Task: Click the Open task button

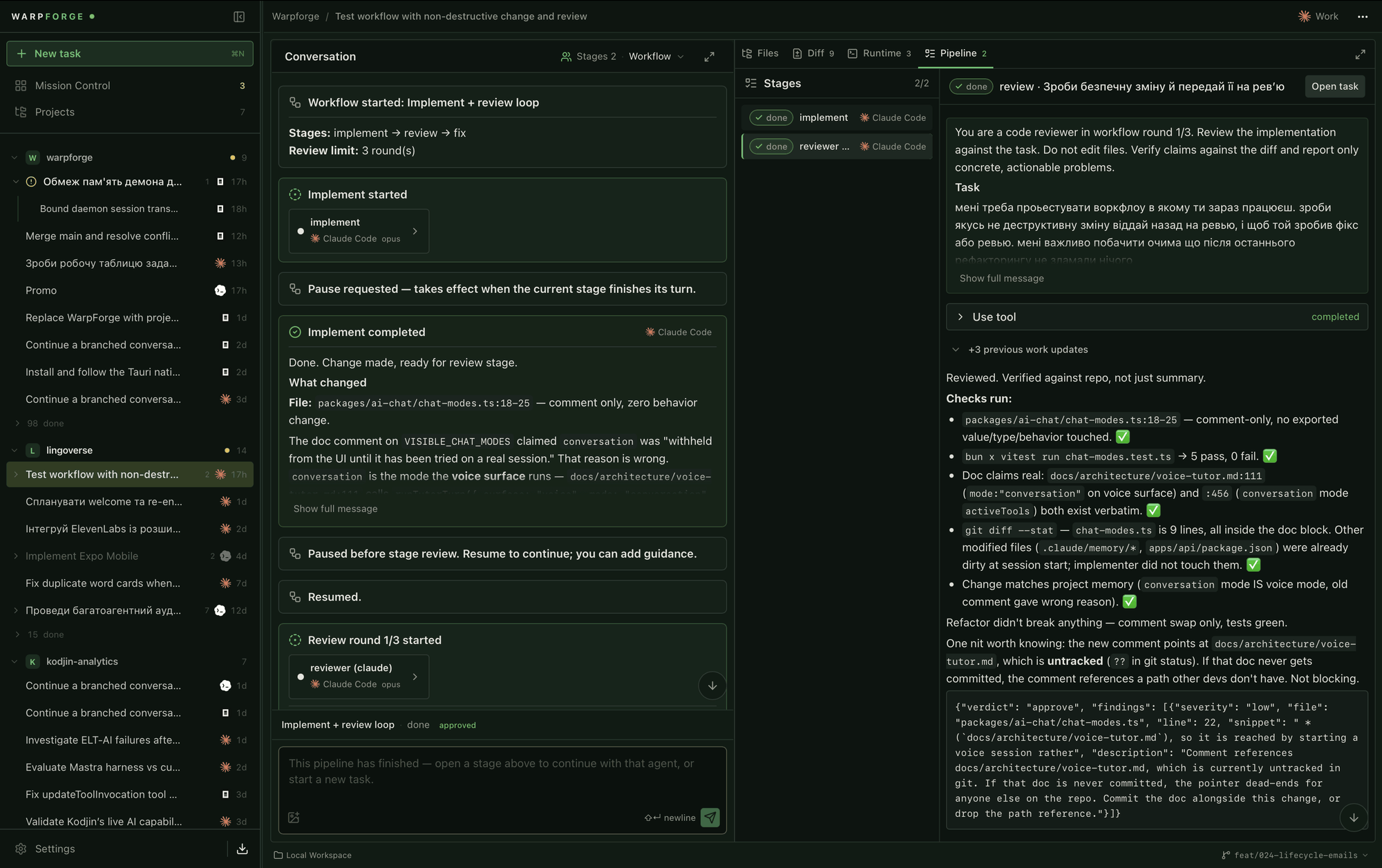Action: (1334, 86)
